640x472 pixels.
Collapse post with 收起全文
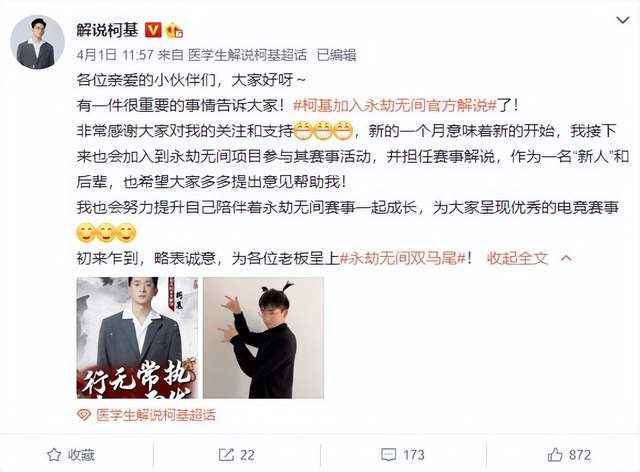(517, 258)
